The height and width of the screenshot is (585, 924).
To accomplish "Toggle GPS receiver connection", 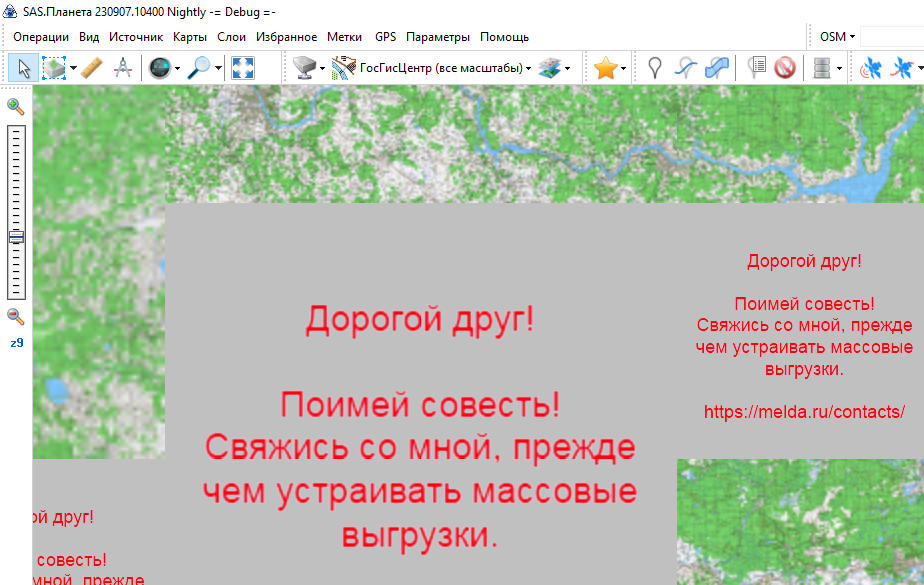I will tap(872, 68).
